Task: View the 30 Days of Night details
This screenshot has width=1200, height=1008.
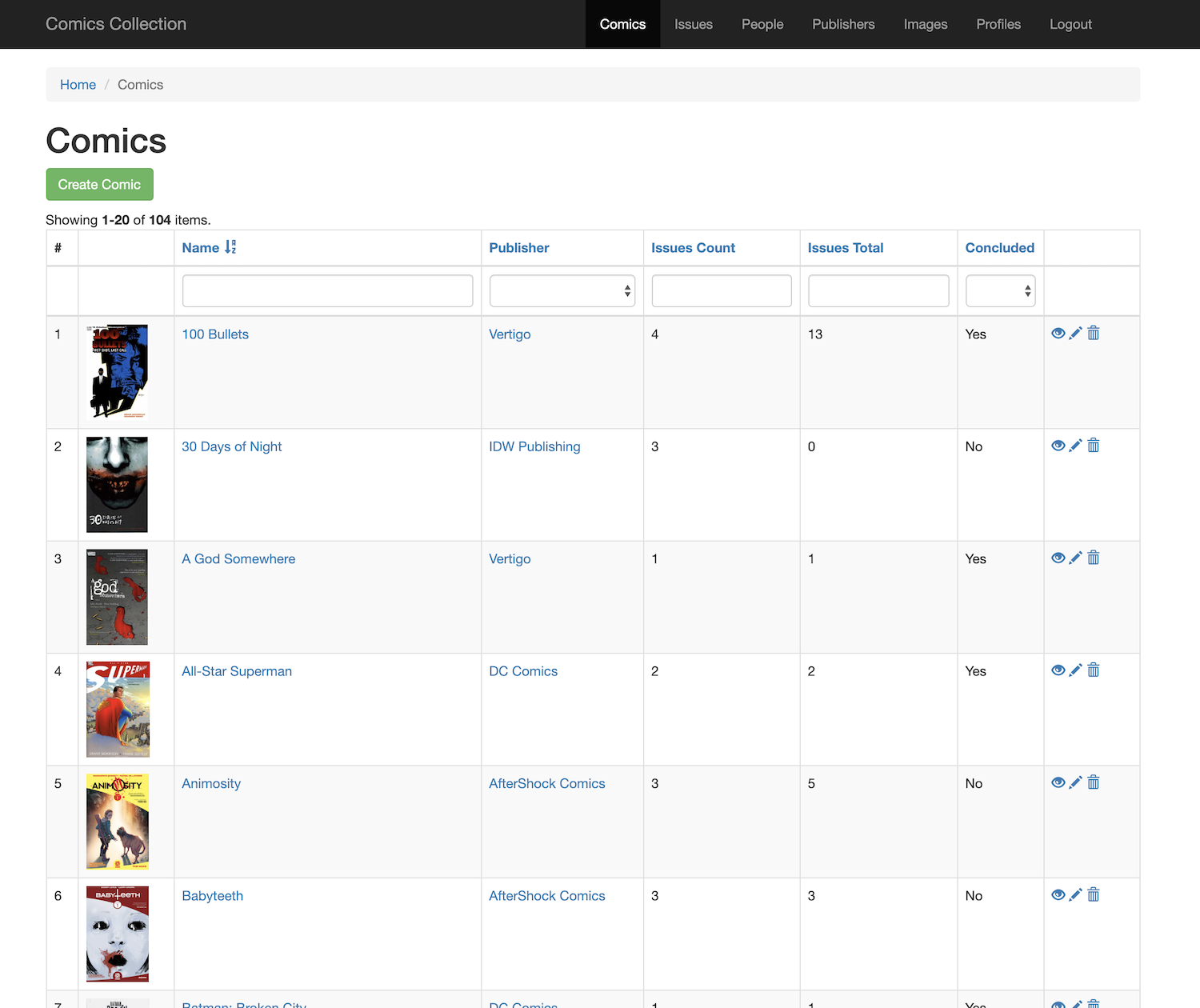Action: (1058, 446)
